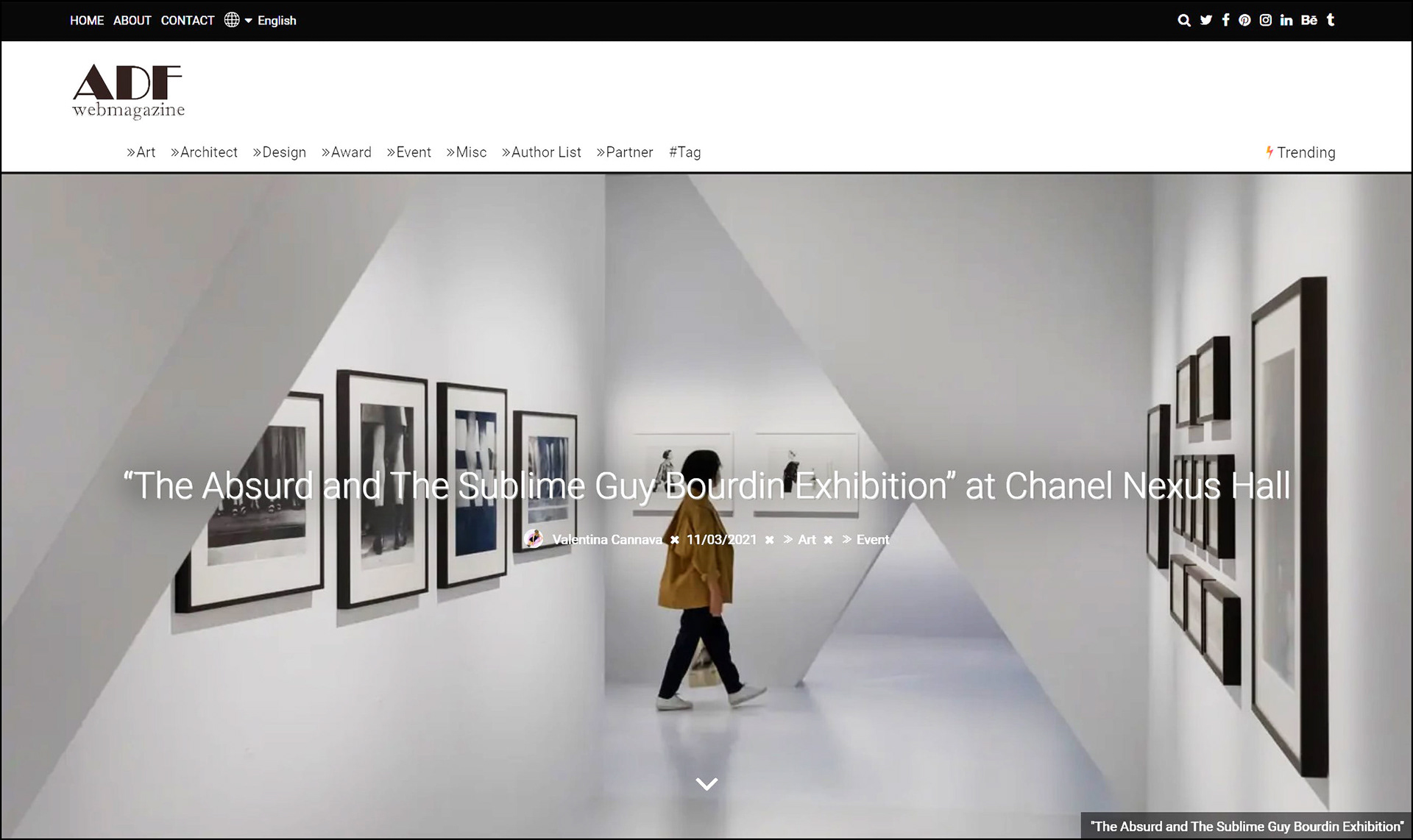Open the LinkedIn social icon
The width and height of the screenshot is (1413, 840).
(x=1286, y=21)
